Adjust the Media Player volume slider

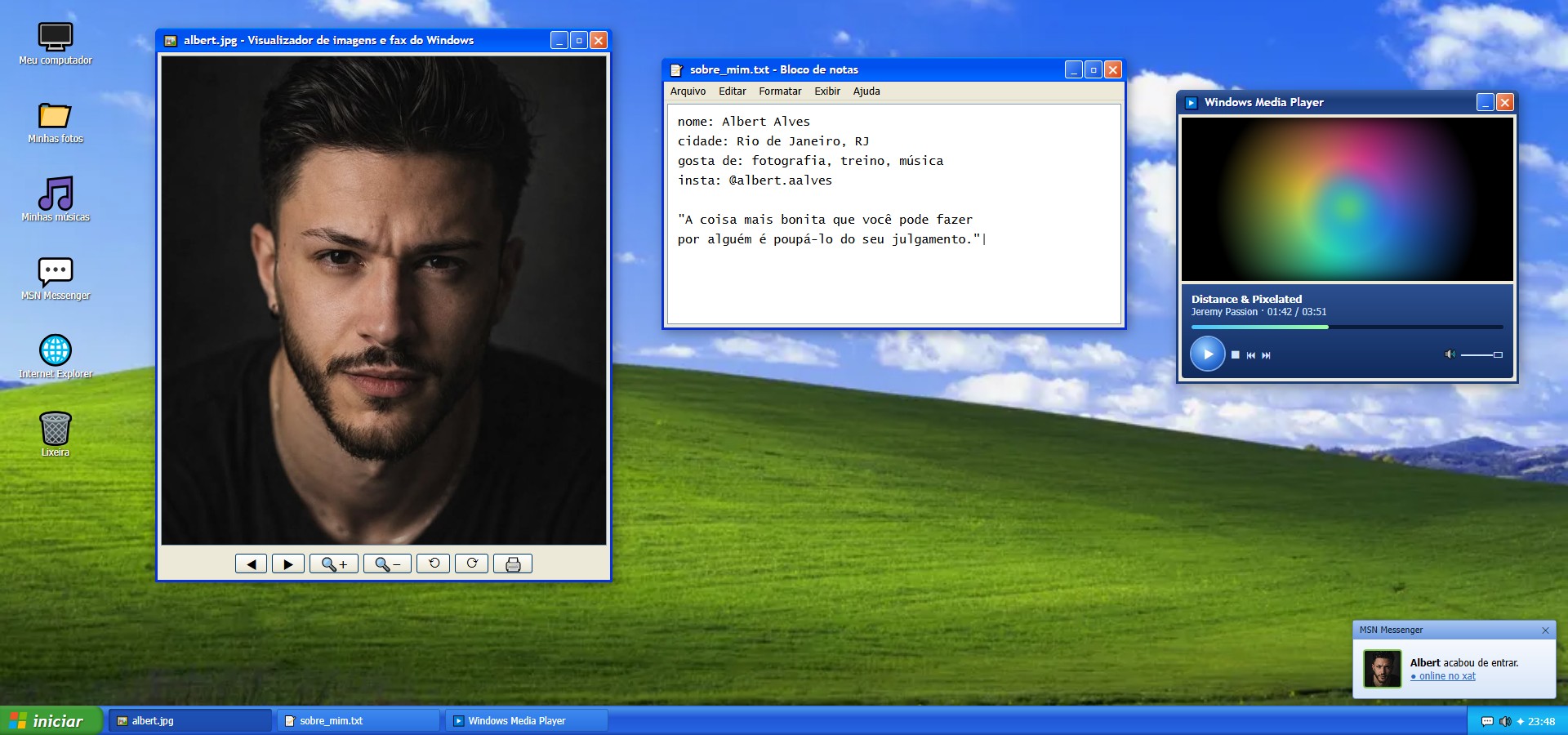(x=1481, y=354)
